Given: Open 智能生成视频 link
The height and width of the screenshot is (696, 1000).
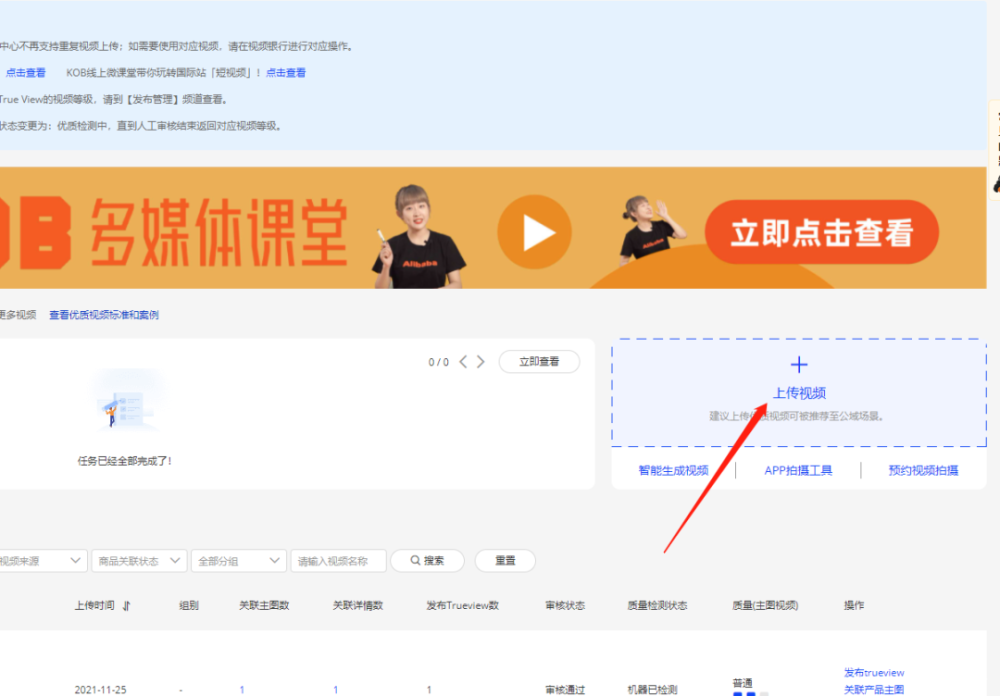Looking at the screenshot, I should click(x=673, y=470).
